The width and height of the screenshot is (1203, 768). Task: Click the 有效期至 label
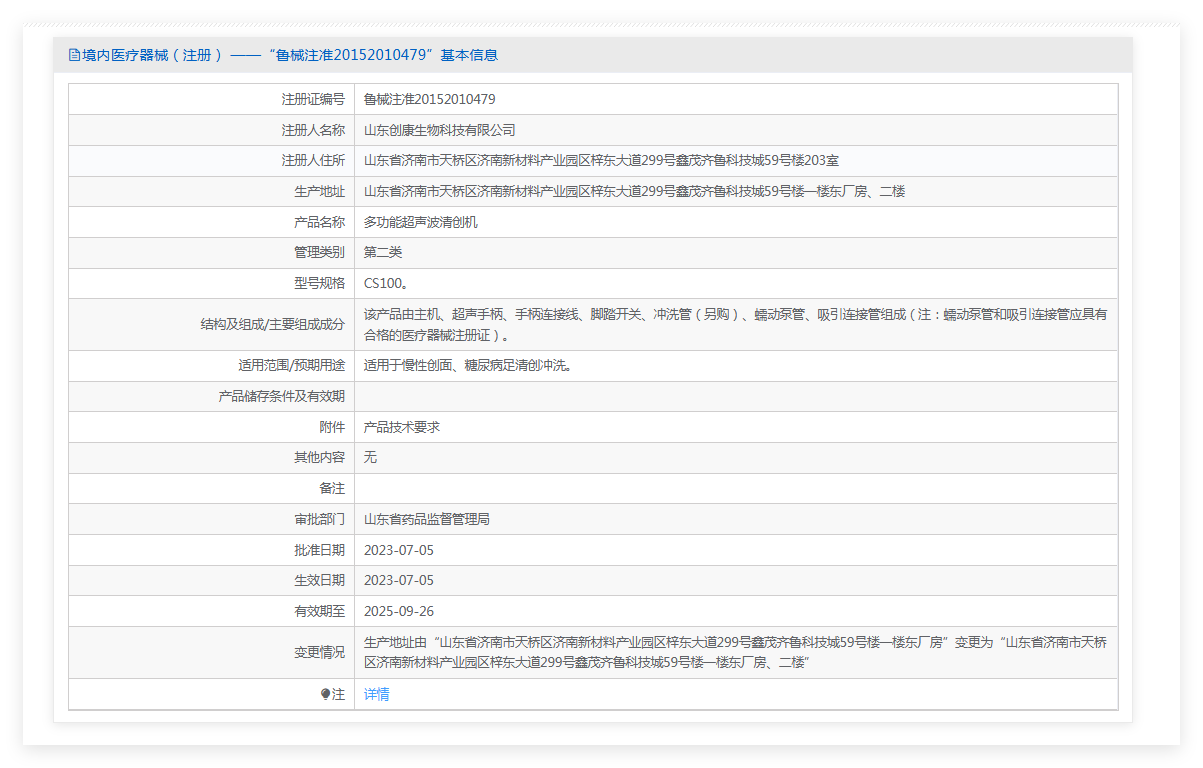[319, 611]
